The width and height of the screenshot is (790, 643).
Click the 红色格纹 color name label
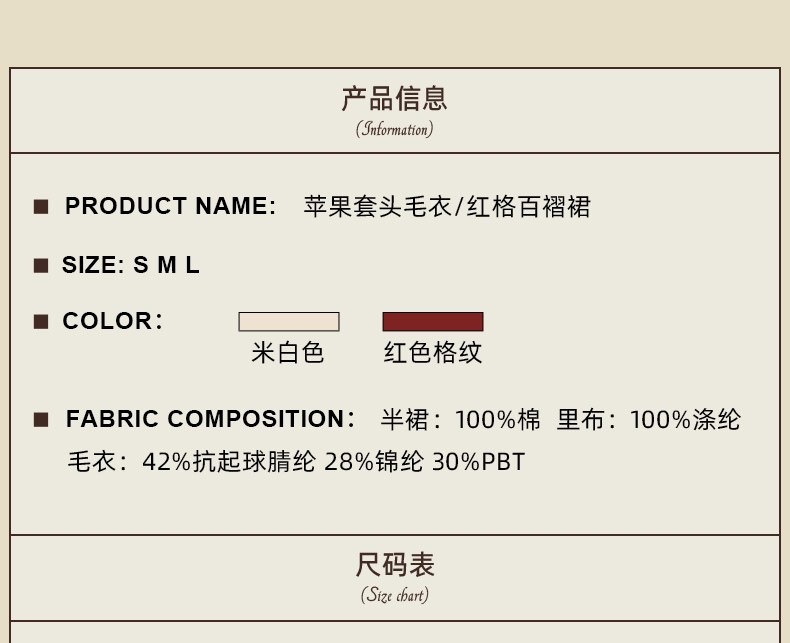pyautogui.click(x=433, y=352)
